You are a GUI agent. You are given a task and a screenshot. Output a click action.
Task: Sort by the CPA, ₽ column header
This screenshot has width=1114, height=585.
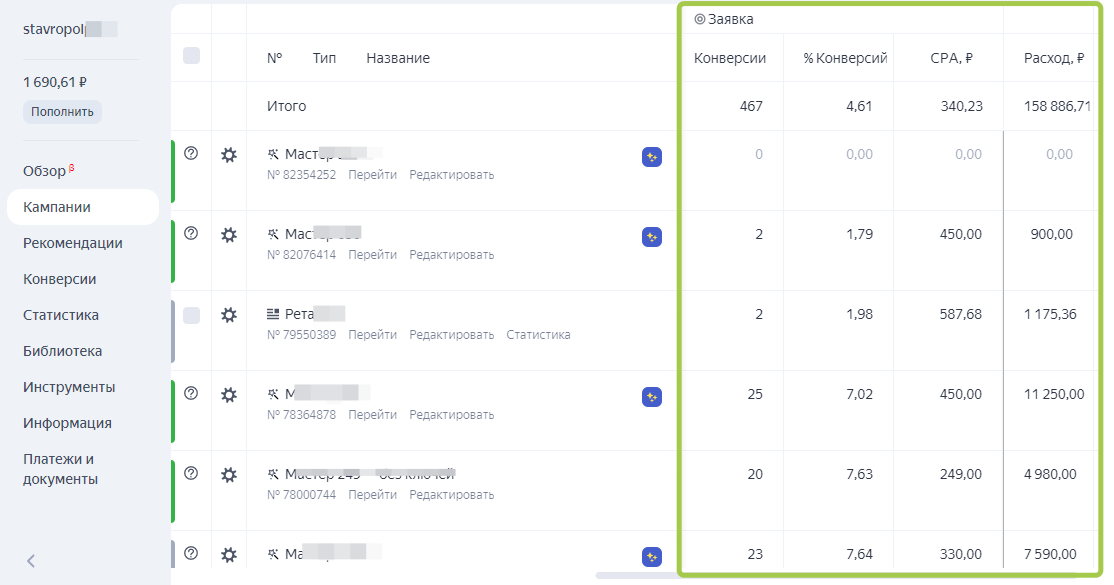[x=951, y=58]
